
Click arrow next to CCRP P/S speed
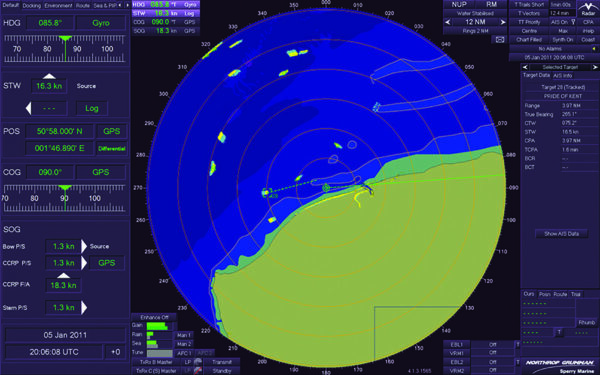[84, 263]
